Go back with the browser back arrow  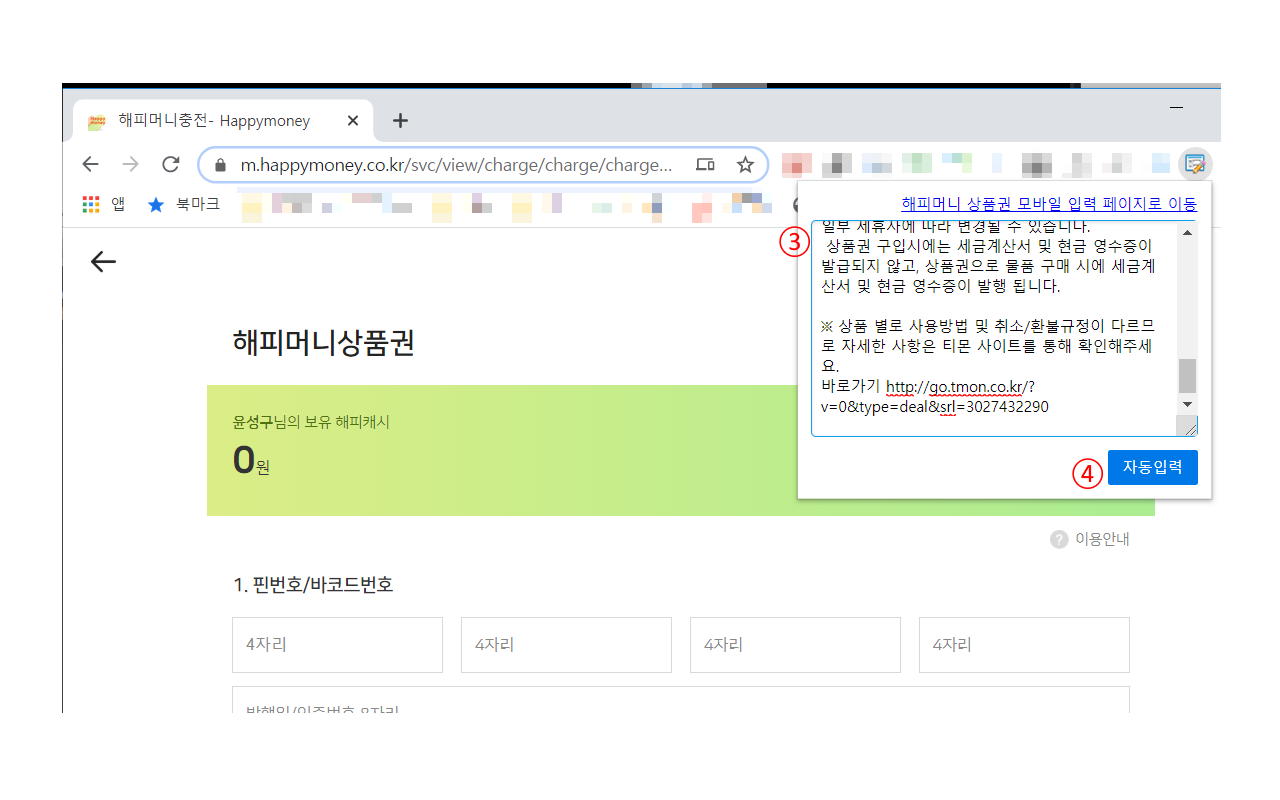coord(91,164)
